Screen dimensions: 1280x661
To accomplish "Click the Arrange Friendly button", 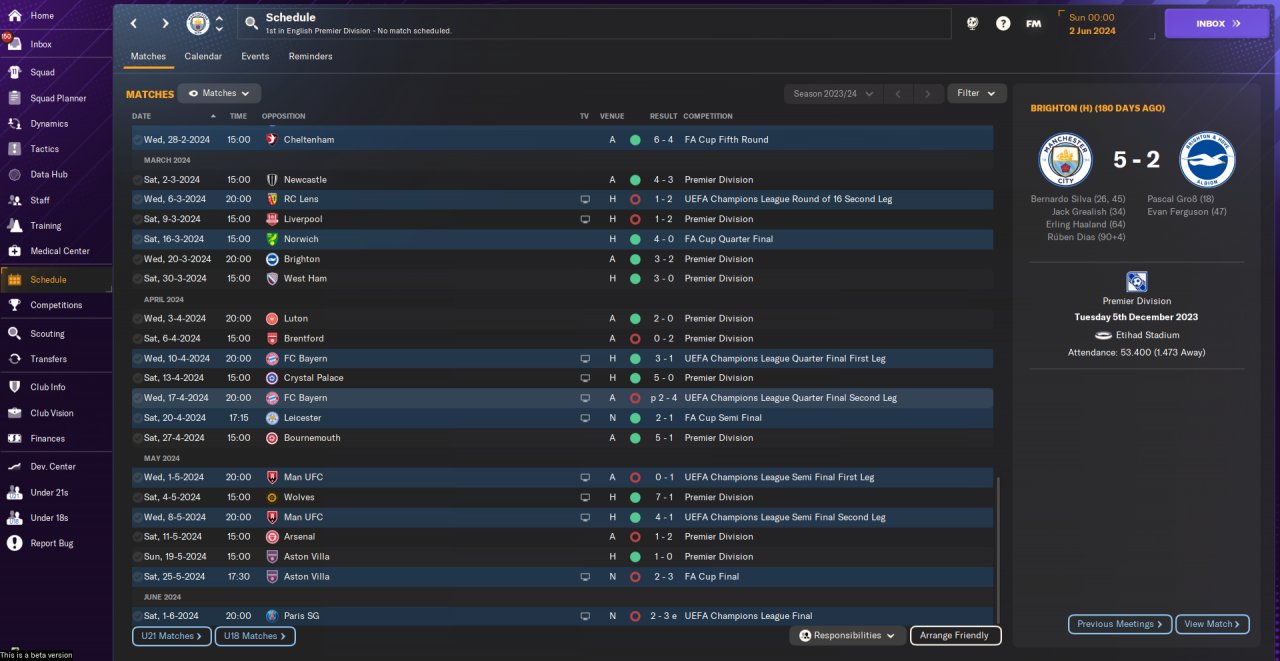I will (954, 635).
